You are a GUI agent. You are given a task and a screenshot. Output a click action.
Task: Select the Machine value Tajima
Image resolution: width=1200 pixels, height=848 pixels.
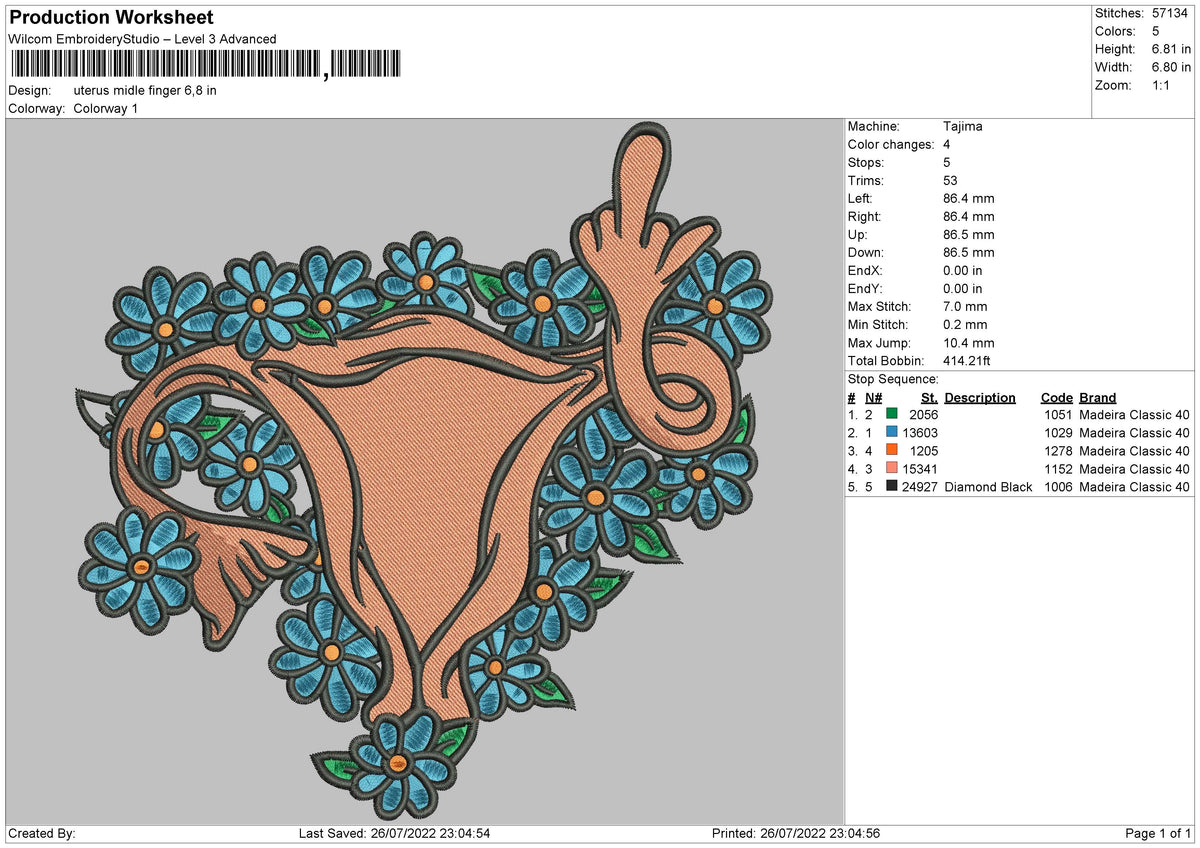(x=962, y=127)
